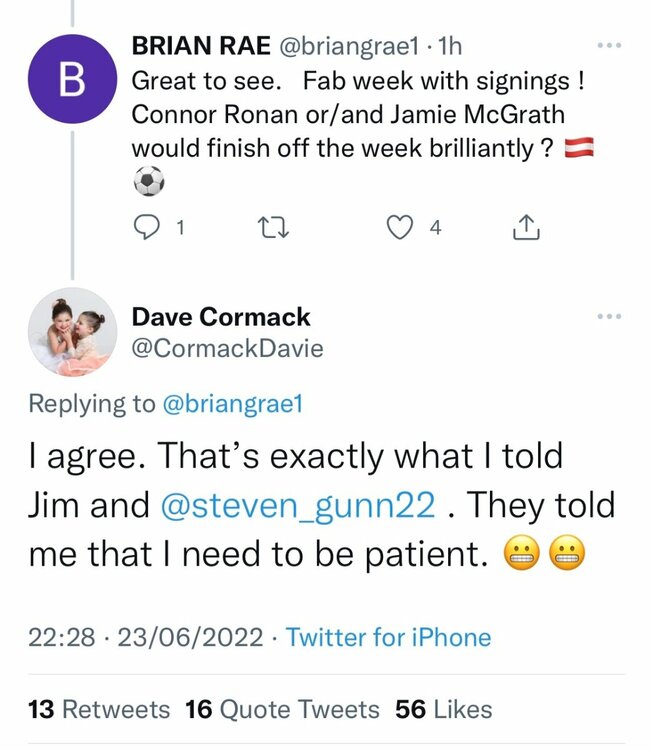Open Dave Cormack's display name
Screen dimensions: 653x750
(221, 318)
